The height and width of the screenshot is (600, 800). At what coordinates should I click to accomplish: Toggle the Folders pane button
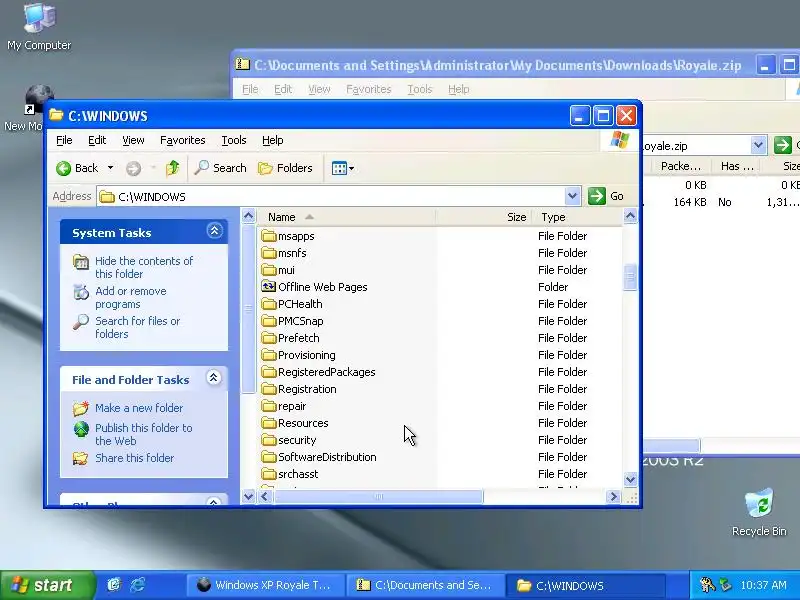[285, 168]
